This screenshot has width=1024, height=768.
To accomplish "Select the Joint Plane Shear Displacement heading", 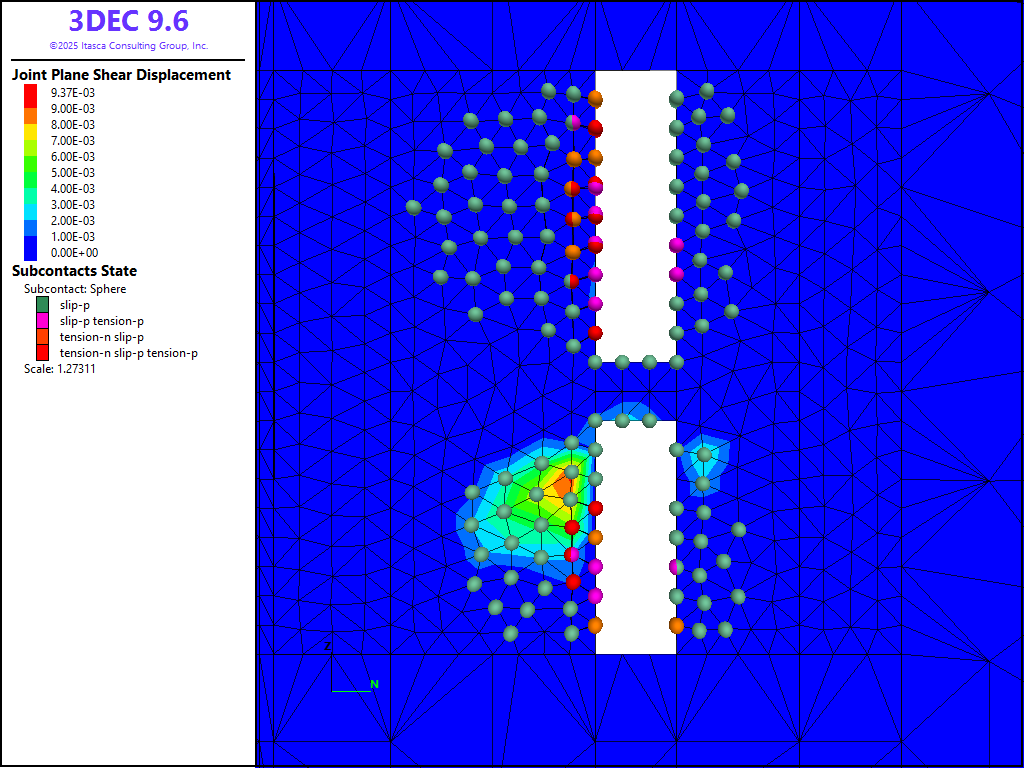I will [x=121, y=75].
